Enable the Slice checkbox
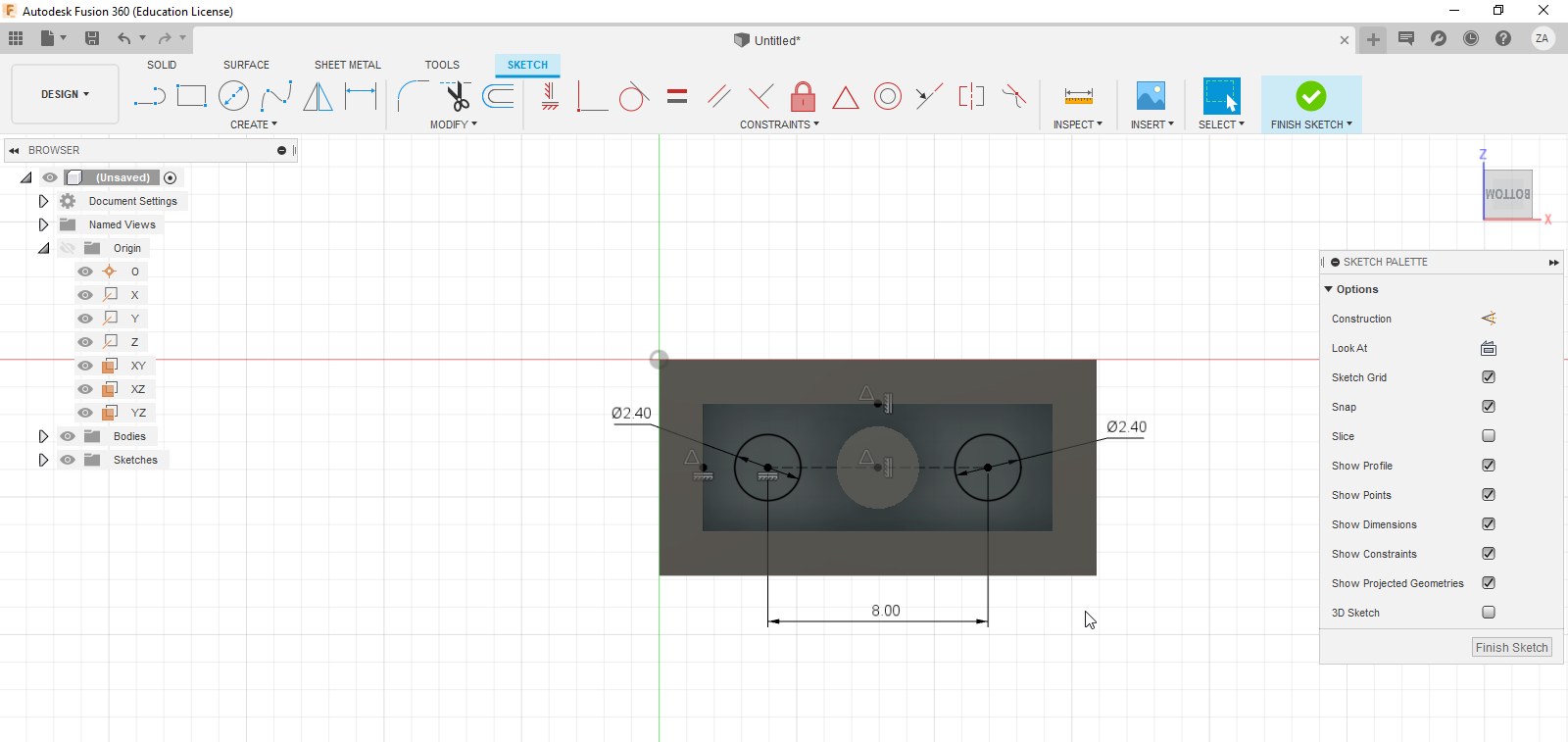The width and height of the screenshot is (1568, 742). tap(1489, 436)
